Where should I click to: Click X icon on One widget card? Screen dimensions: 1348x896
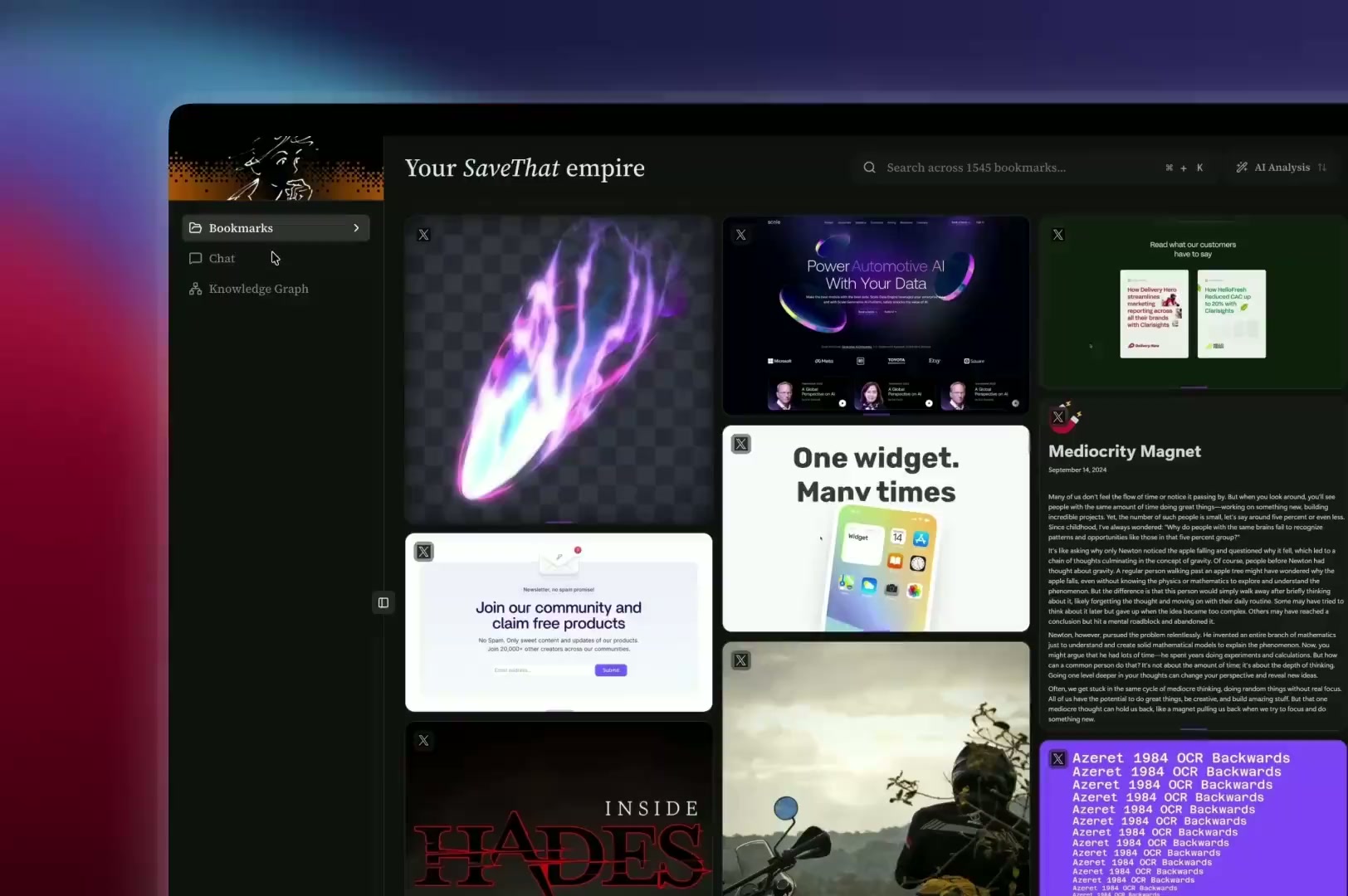[x=741, y=445]
